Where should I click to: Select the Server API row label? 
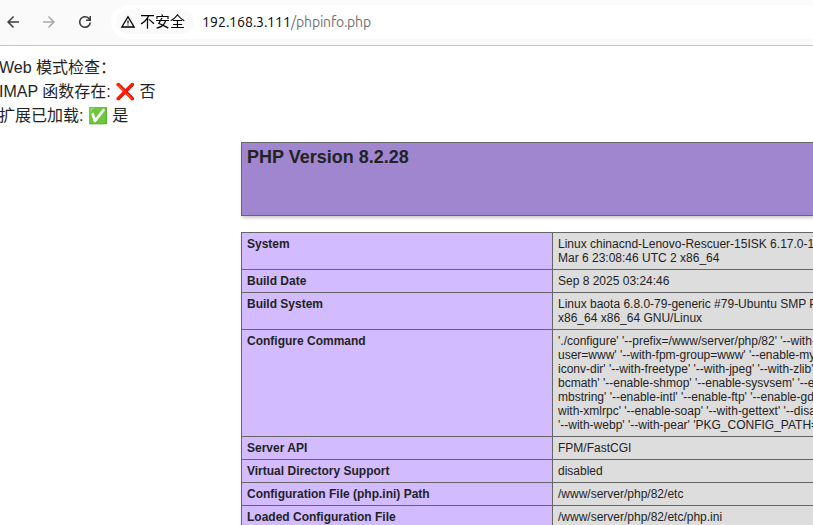coord(277,448)
